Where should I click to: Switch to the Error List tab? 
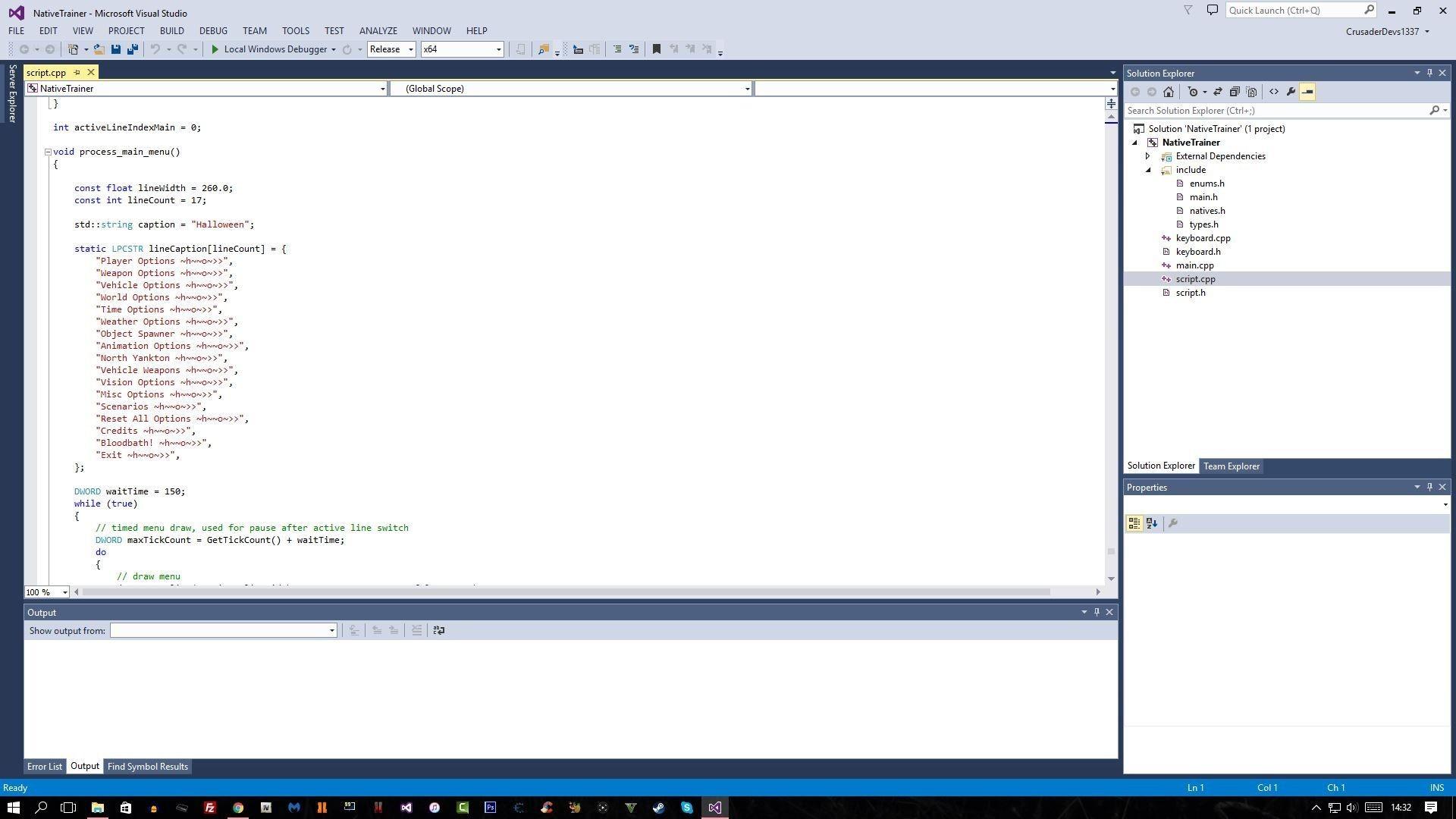click(x=45, y=767)
